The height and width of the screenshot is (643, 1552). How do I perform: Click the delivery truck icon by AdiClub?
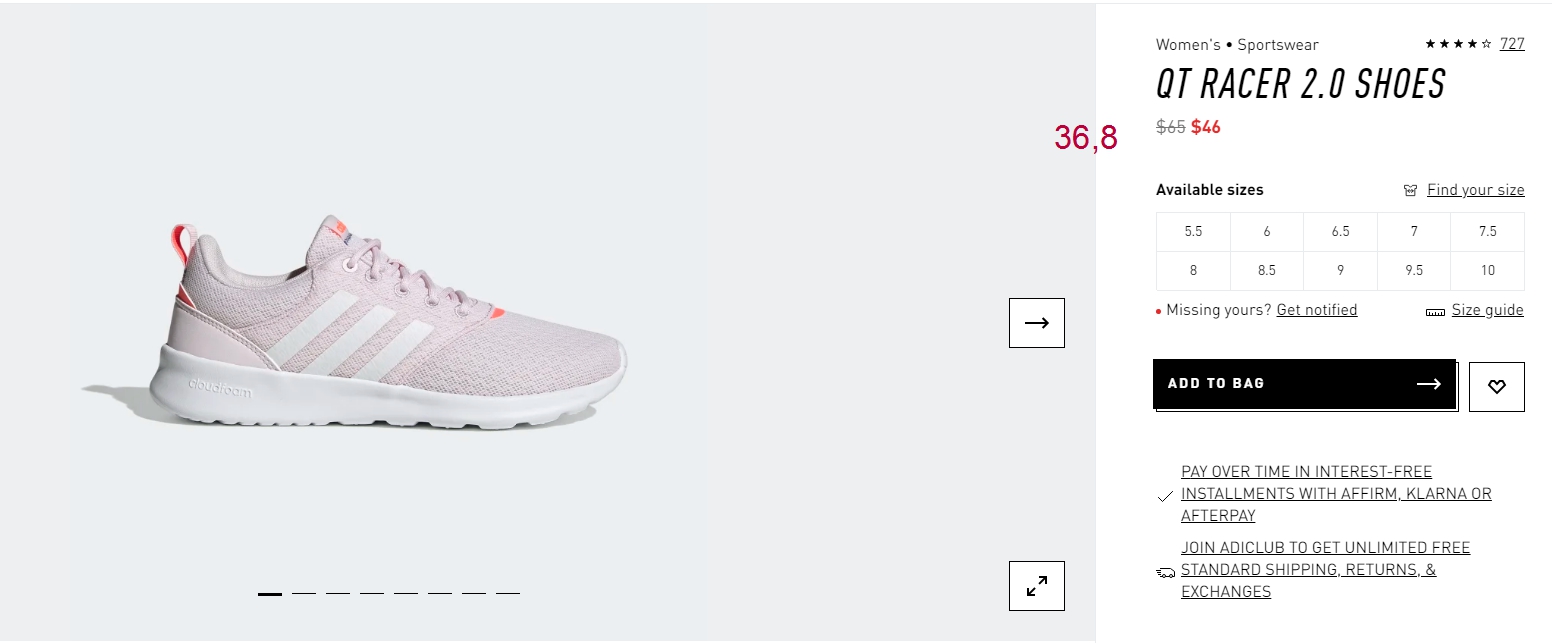click(x=1165, y=573)
